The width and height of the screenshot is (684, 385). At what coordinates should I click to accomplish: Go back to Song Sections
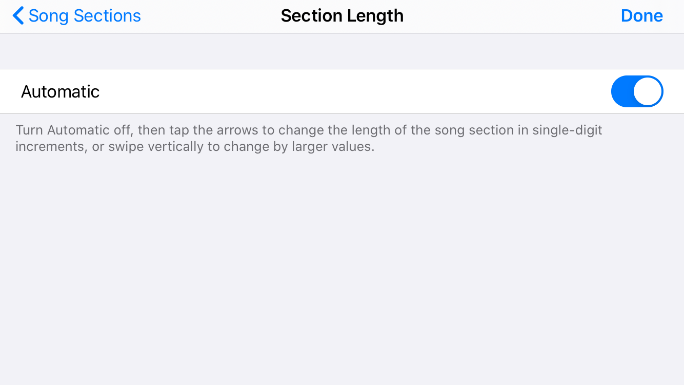pyautogui.click(x=76, y=16)
